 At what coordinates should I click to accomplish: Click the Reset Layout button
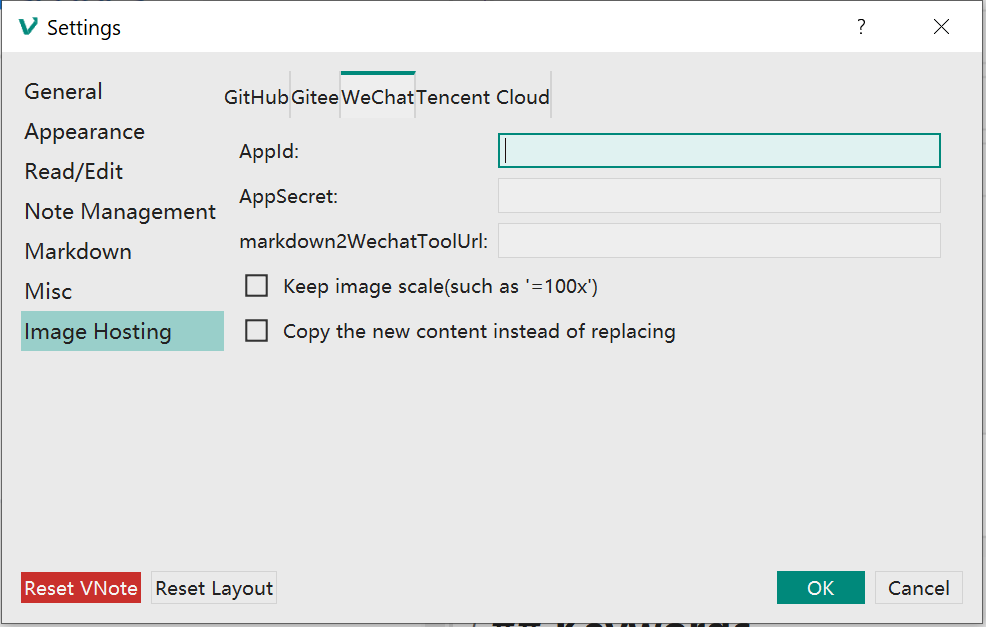pos(214,588)
